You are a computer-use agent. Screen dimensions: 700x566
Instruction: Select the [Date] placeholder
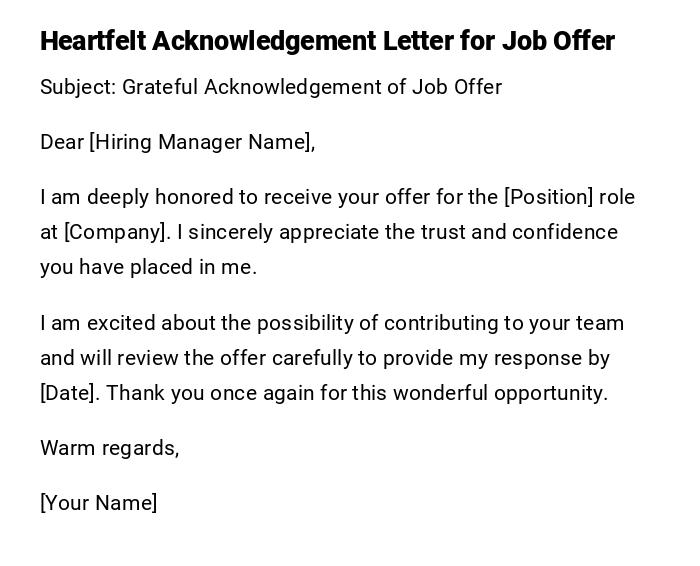(69, 393)
